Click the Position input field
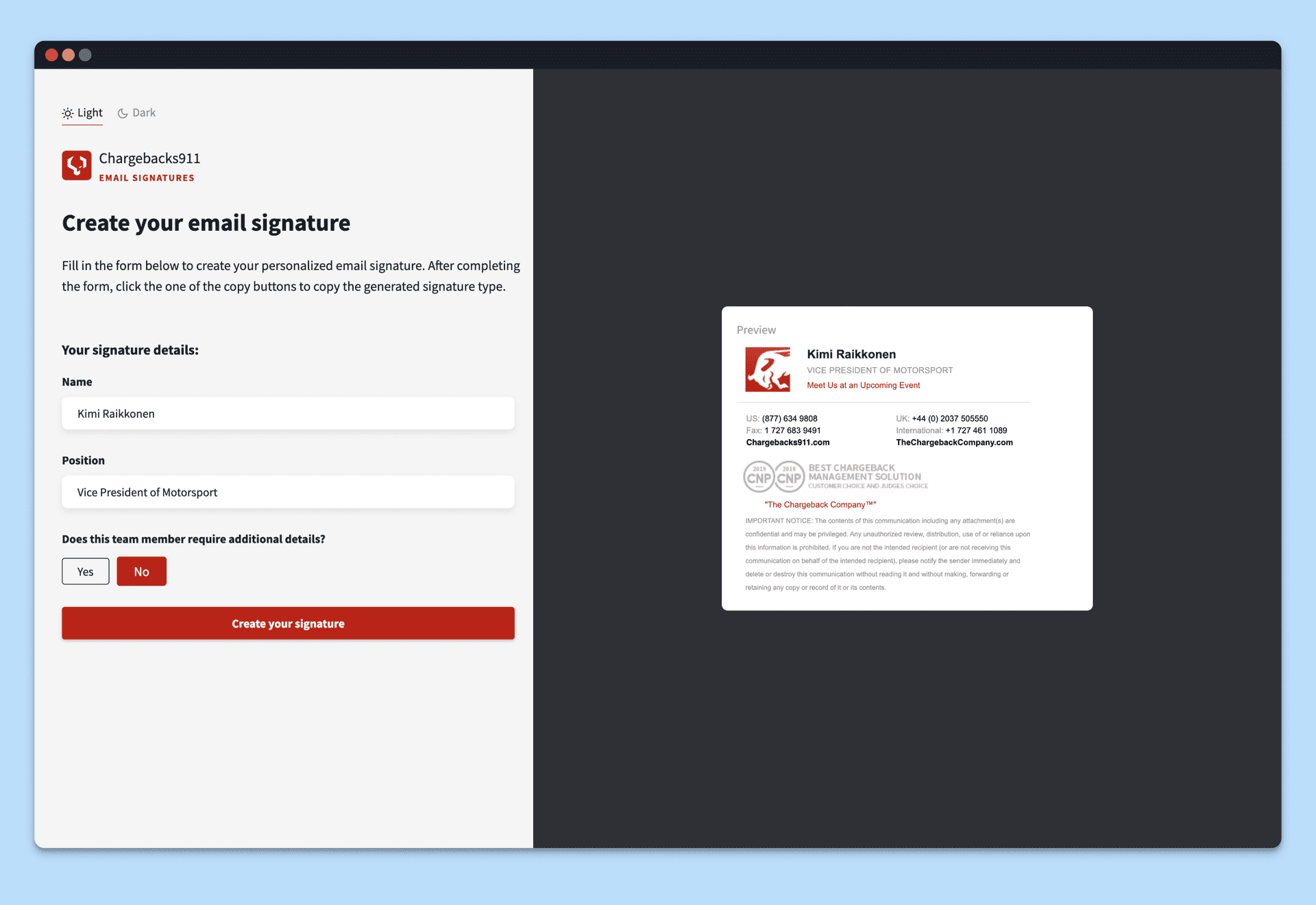Viewport: 1316px width, 905px height. (288, 491)
